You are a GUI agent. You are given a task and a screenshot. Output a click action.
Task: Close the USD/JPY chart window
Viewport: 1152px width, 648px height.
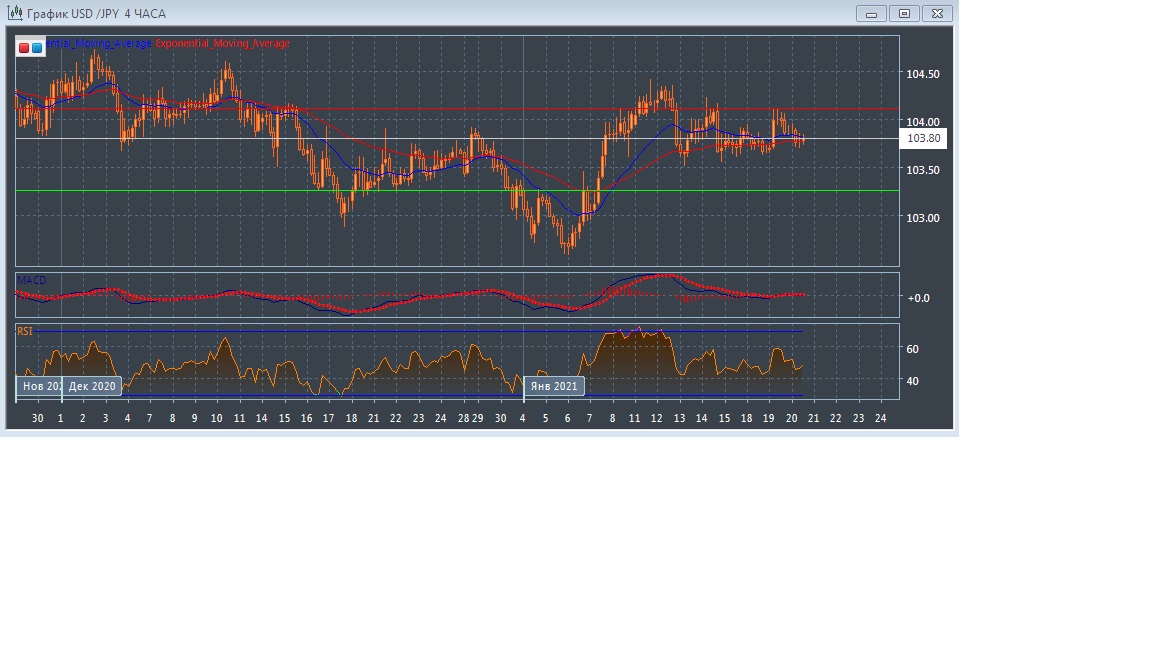coord(937,13)
